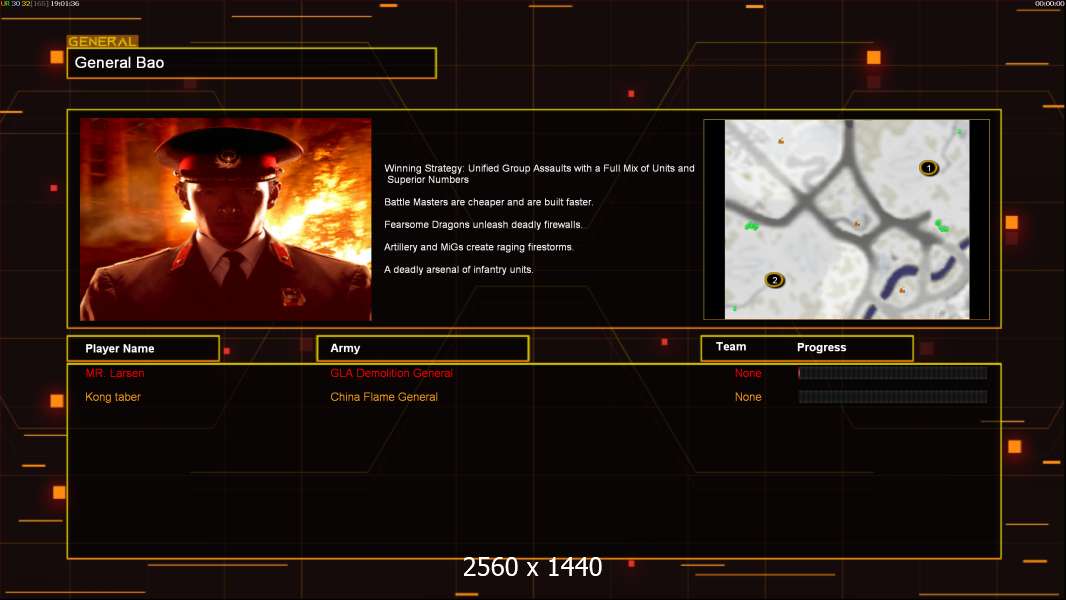Select start position marker 2 on minimap

pyautogui.click(x=774, y=280)
